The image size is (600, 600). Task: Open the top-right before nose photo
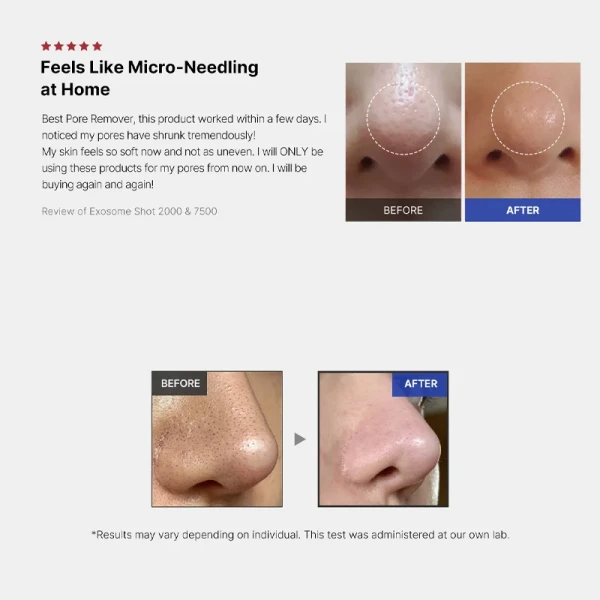point(403,130)
